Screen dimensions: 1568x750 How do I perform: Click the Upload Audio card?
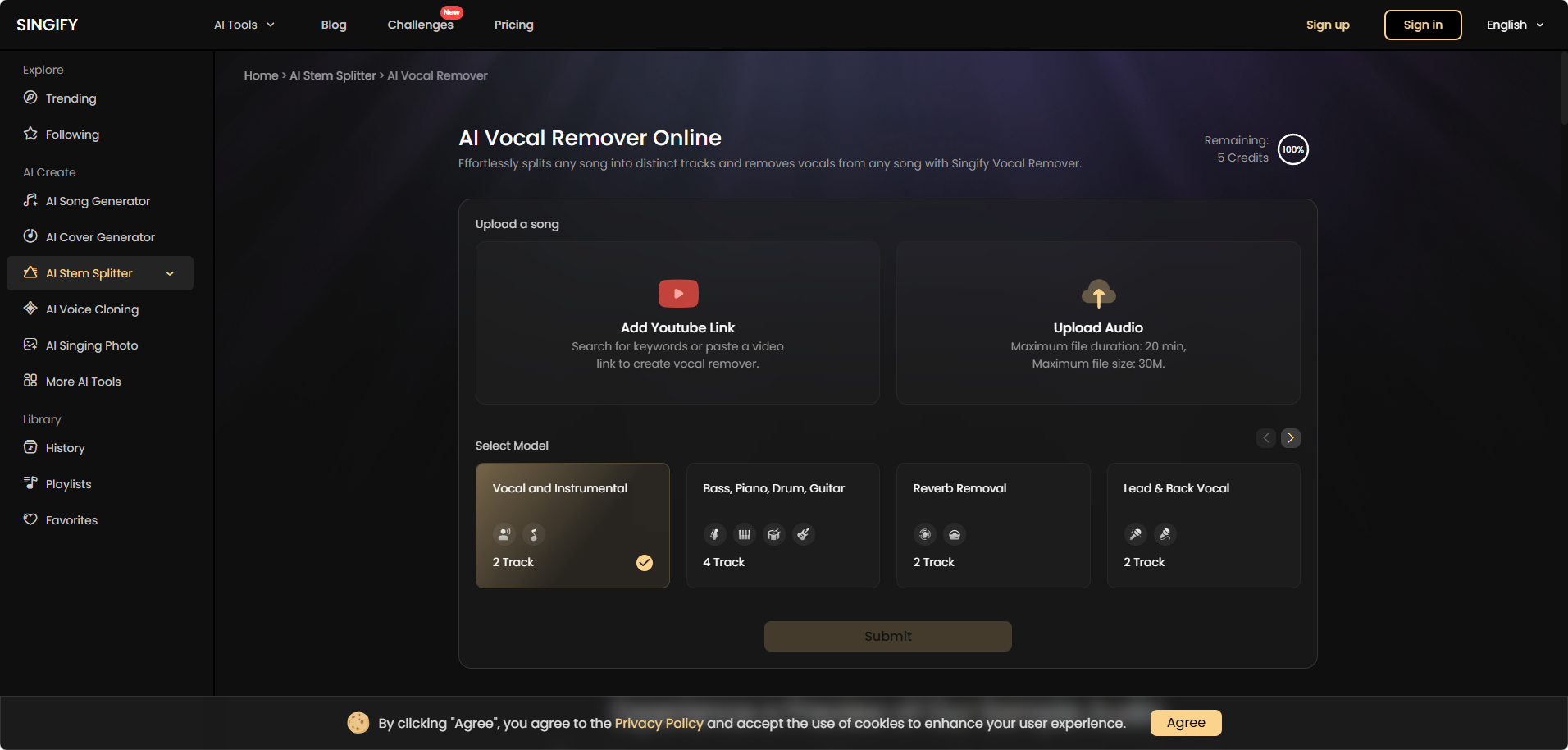click(1098, 322)
